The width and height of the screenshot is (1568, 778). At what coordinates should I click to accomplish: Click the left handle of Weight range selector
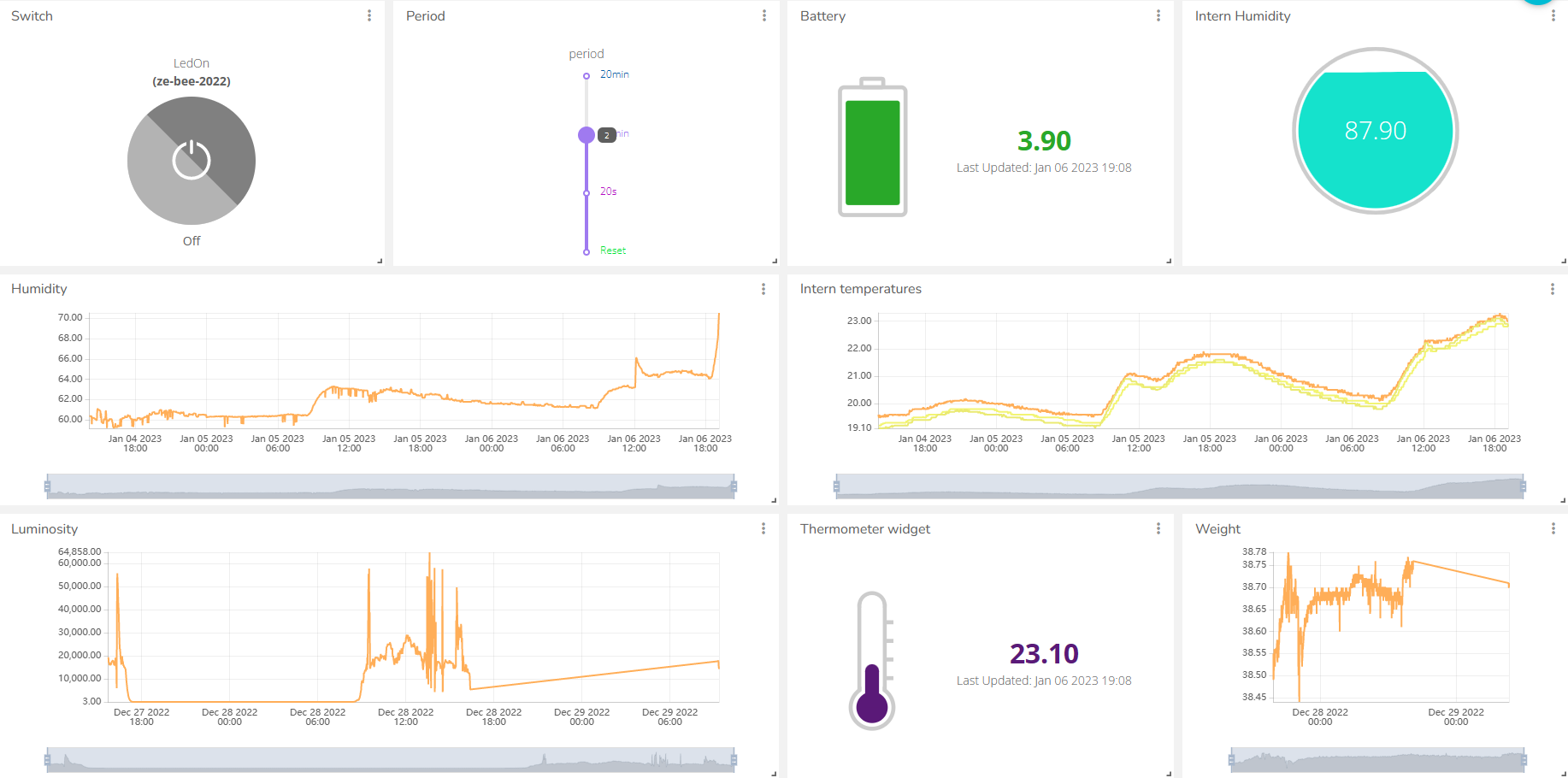1231,759
